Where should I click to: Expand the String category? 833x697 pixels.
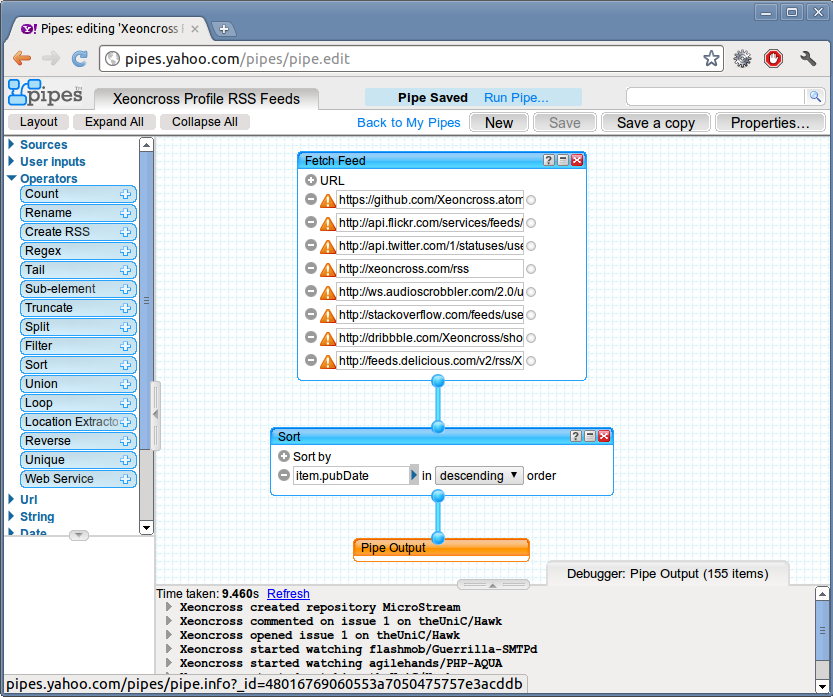(x=11, y=516)
